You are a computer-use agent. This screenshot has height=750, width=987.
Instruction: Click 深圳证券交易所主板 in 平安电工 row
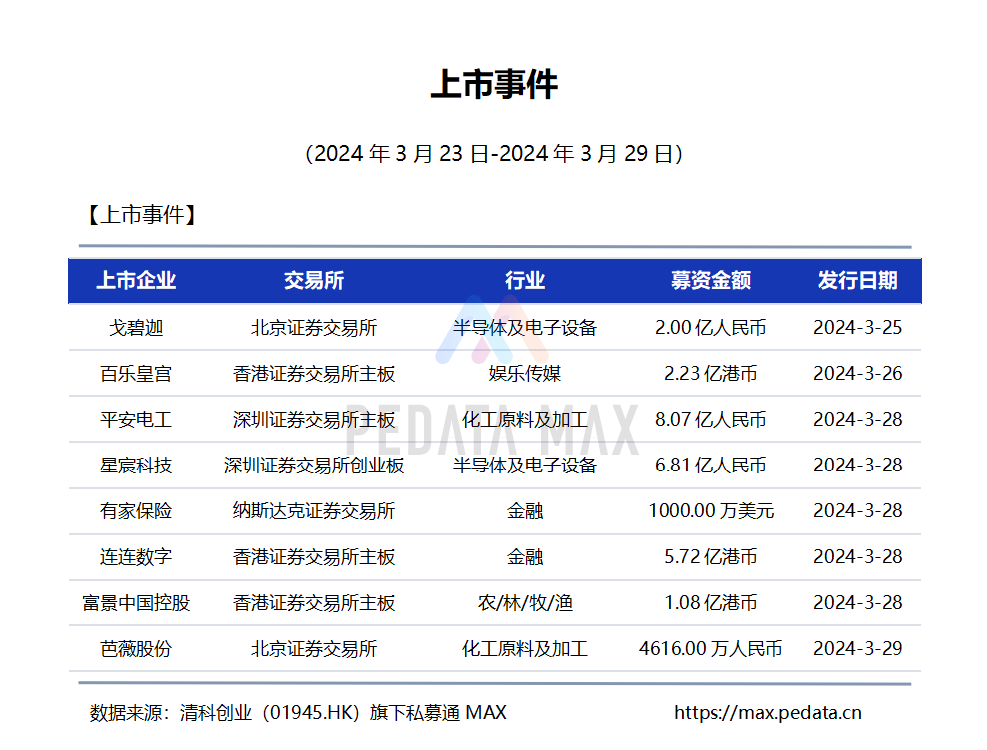pyautogui.click(x=313, y=419)
